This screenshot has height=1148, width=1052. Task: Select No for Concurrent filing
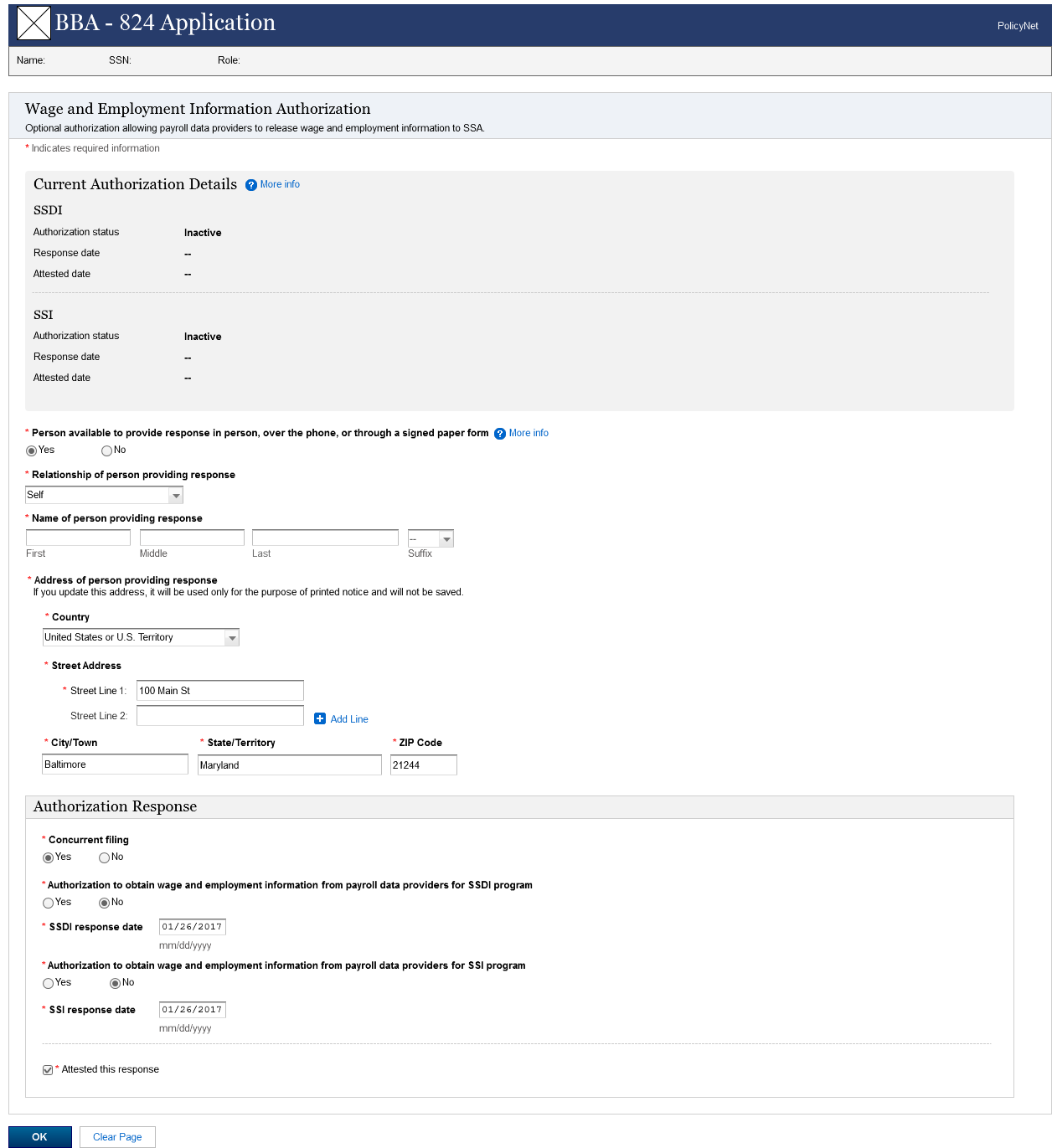point(105,857)
